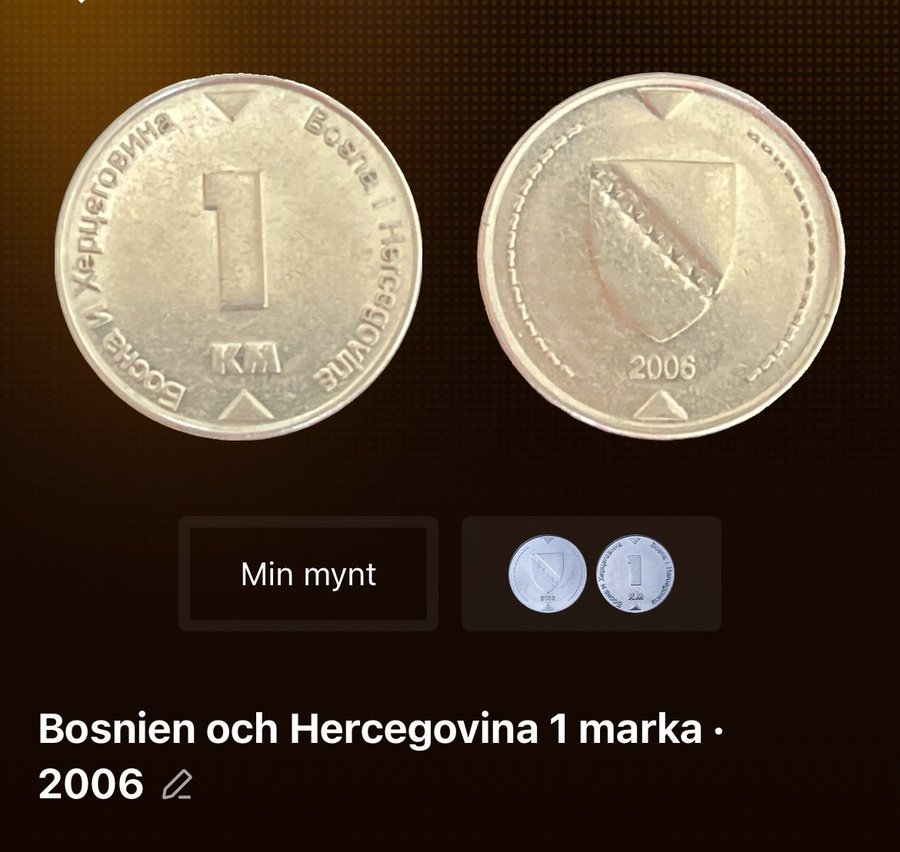The image size is (900, 852).
Task: Click the shield emblem on the right coin
Action: click(664, 251)
